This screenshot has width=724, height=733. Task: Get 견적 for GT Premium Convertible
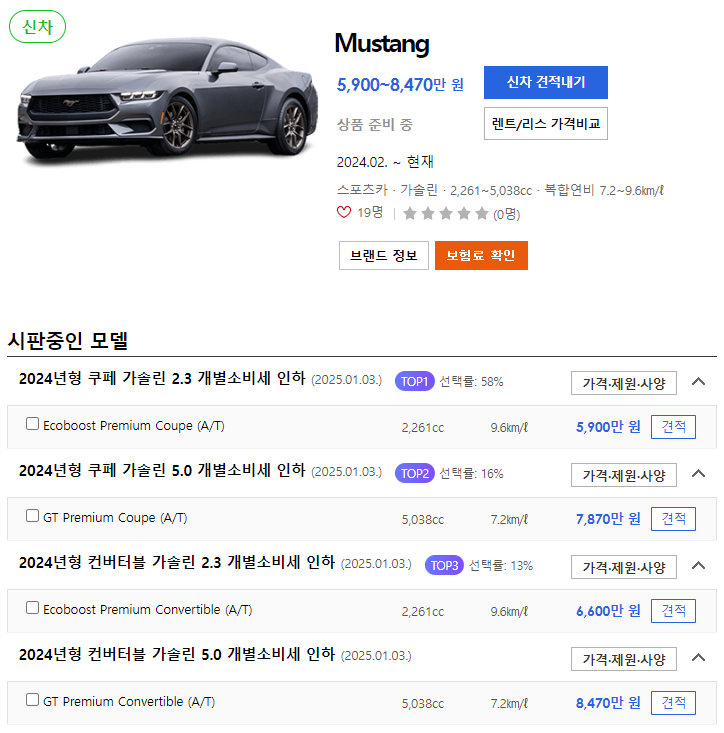click(673, 703)
